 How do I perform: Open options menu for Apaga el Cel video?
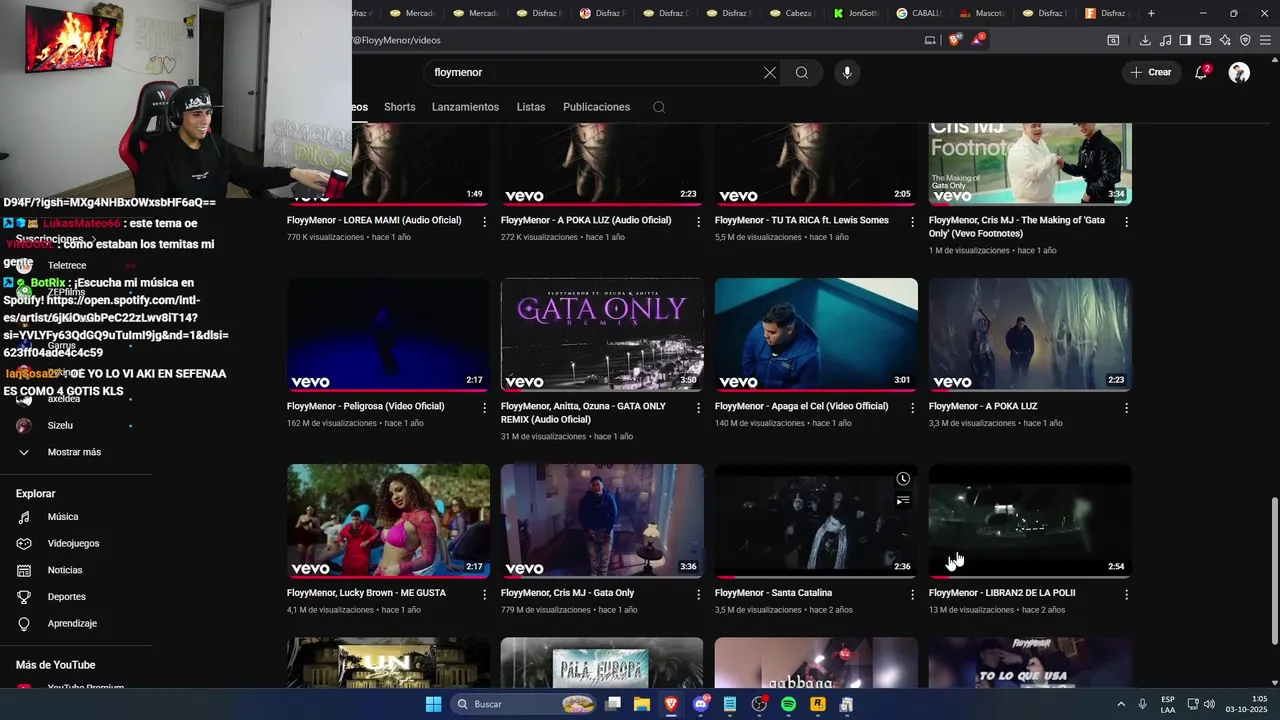tap(912, 408)
